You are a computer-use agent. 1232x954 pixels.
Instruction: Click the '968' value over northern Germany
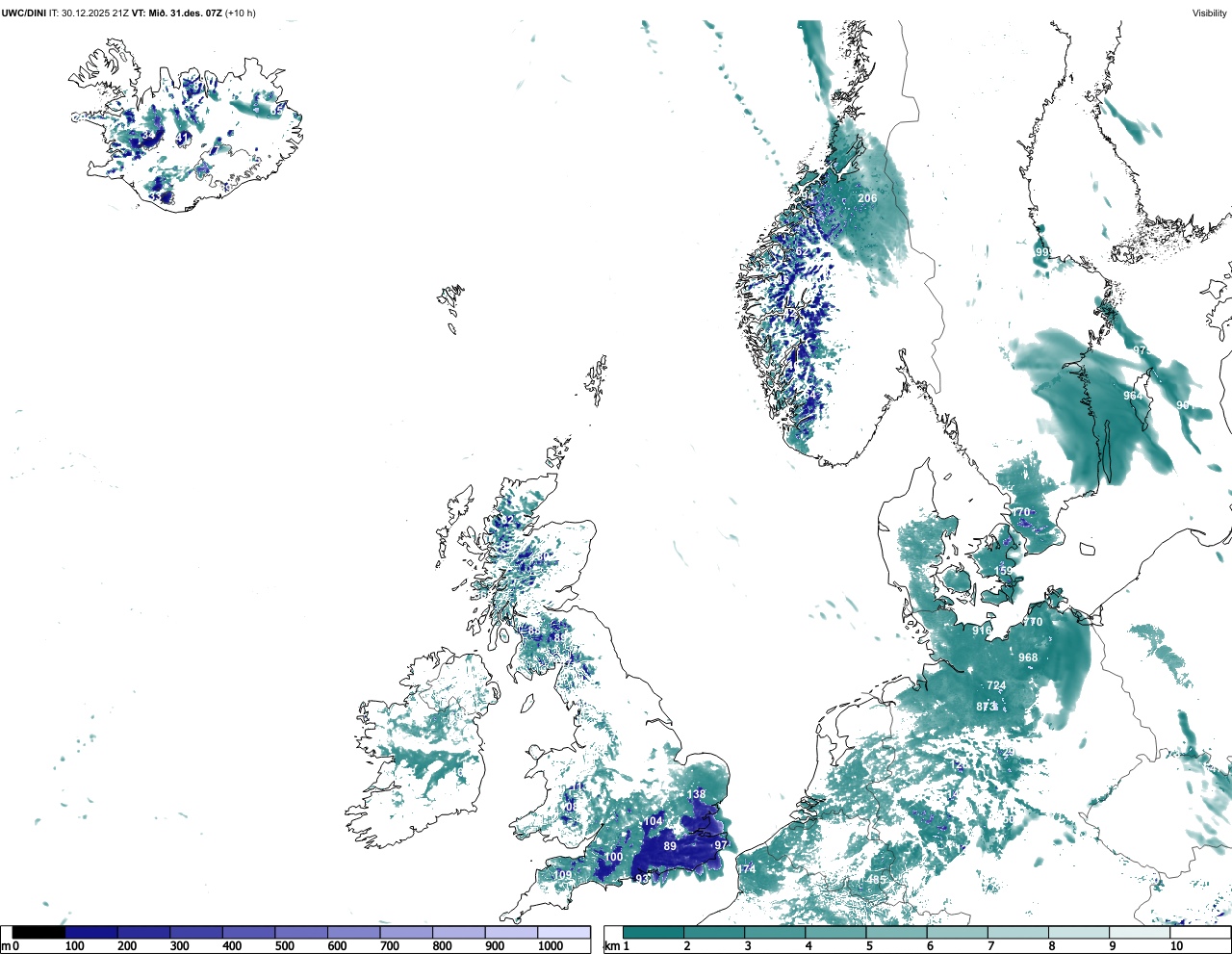click(1028, 658)
